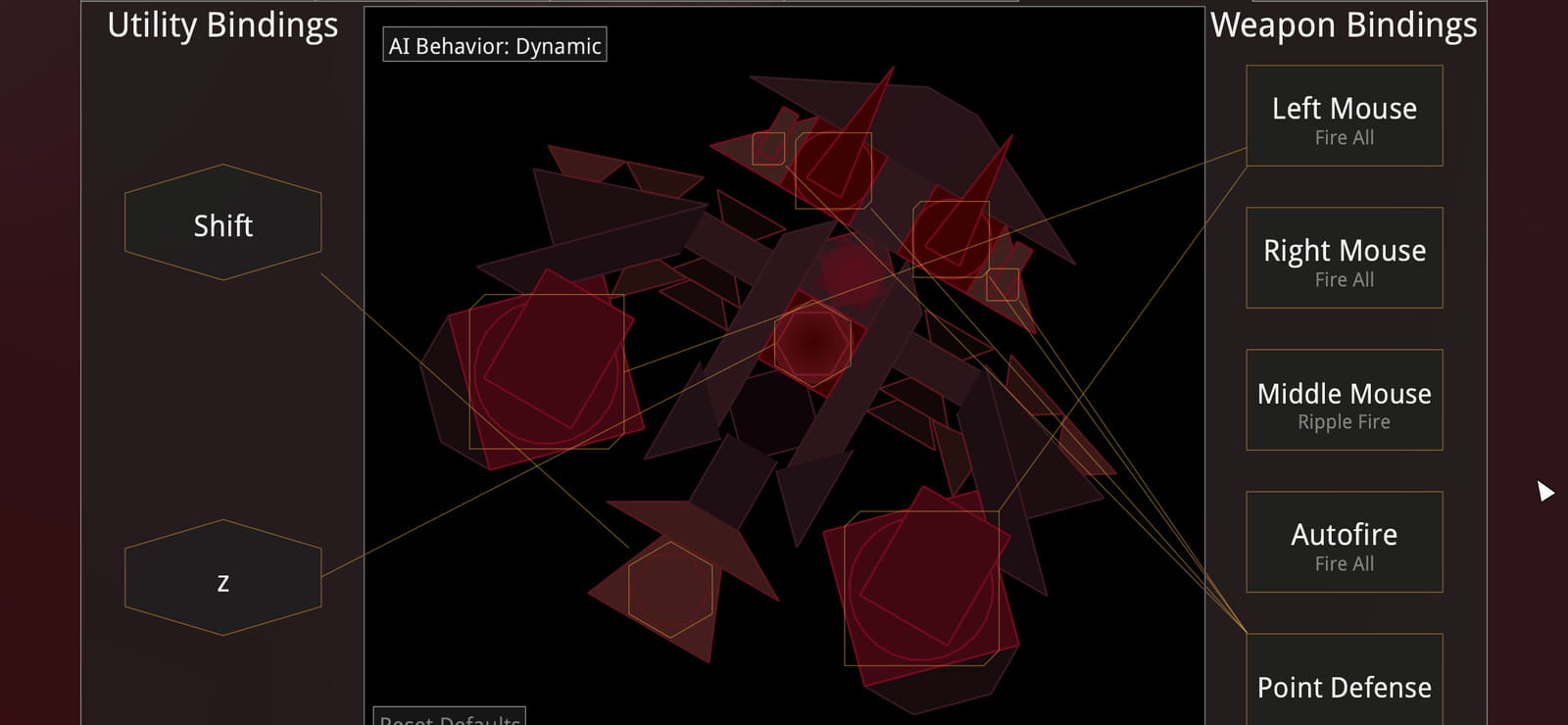Select the small right point defense turret
The width and height of the screenshot is (1568, 725).
[x=1003, y=285]
